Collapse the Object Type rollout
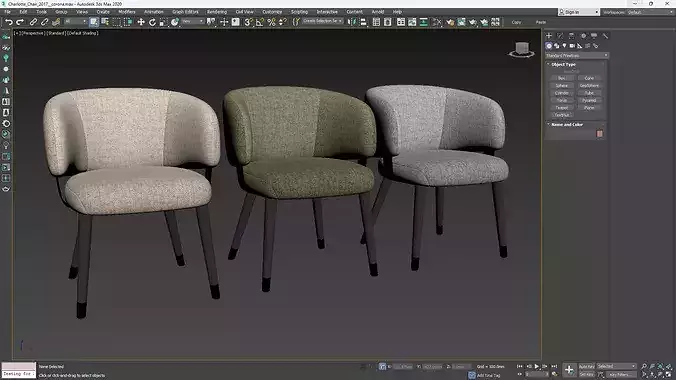 pyautogui.click(x=564, y=64)
